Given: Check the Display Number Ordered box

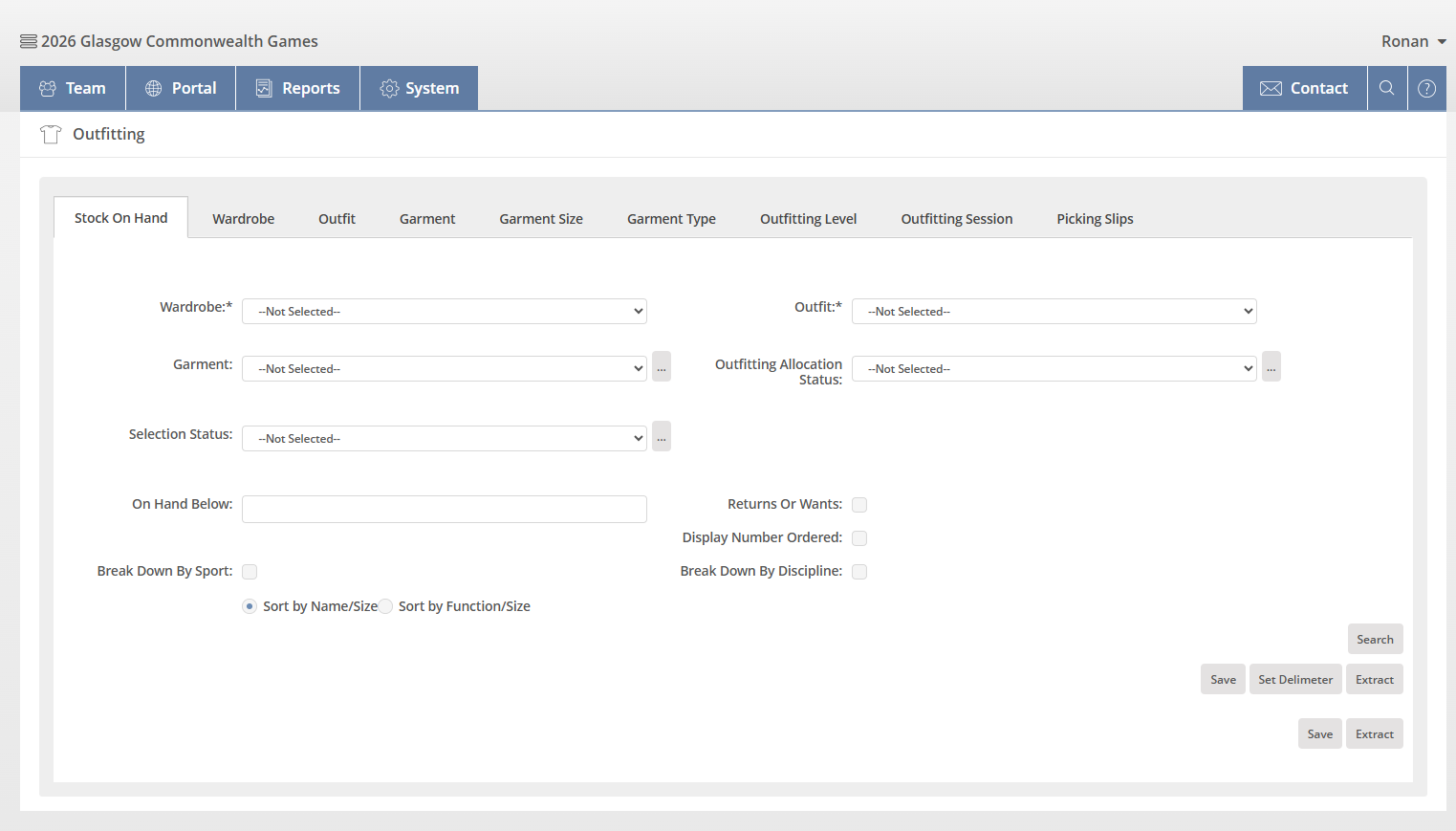Looking at the screenshot, I should point(859,538).
